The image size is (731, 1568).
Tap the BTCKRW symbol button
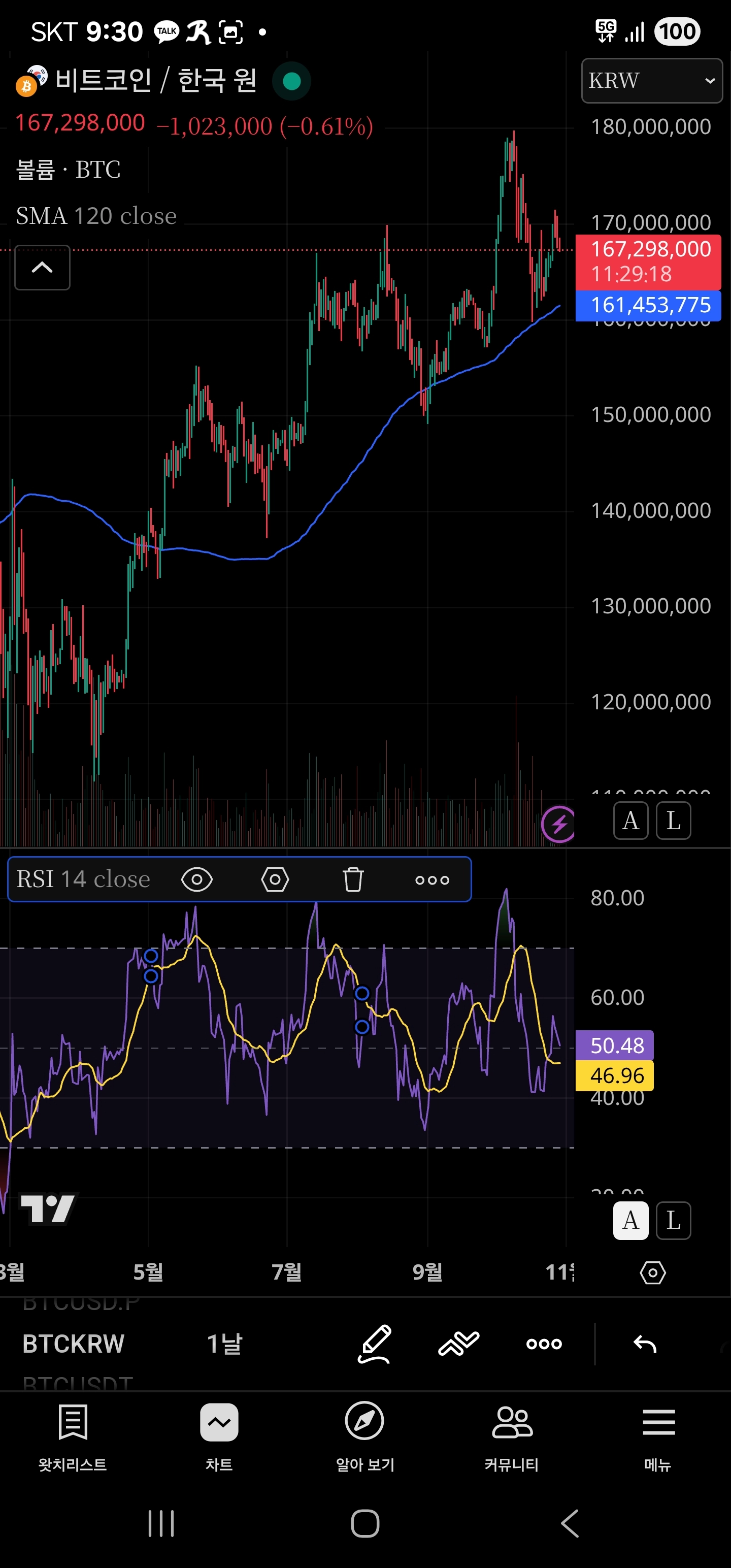tap(73, 1344)
